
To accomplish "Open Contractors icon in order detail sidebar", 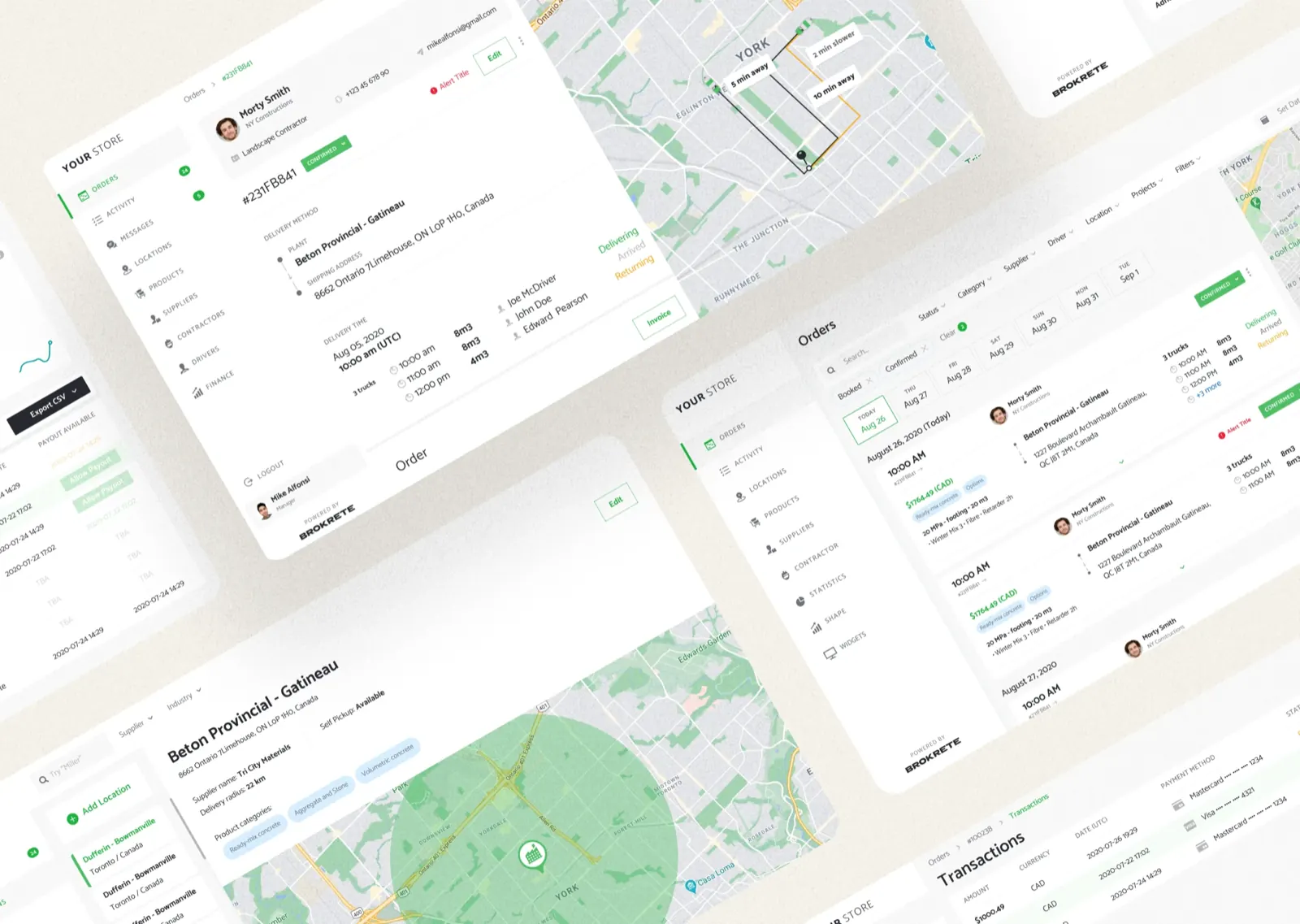I will [169, 344].
